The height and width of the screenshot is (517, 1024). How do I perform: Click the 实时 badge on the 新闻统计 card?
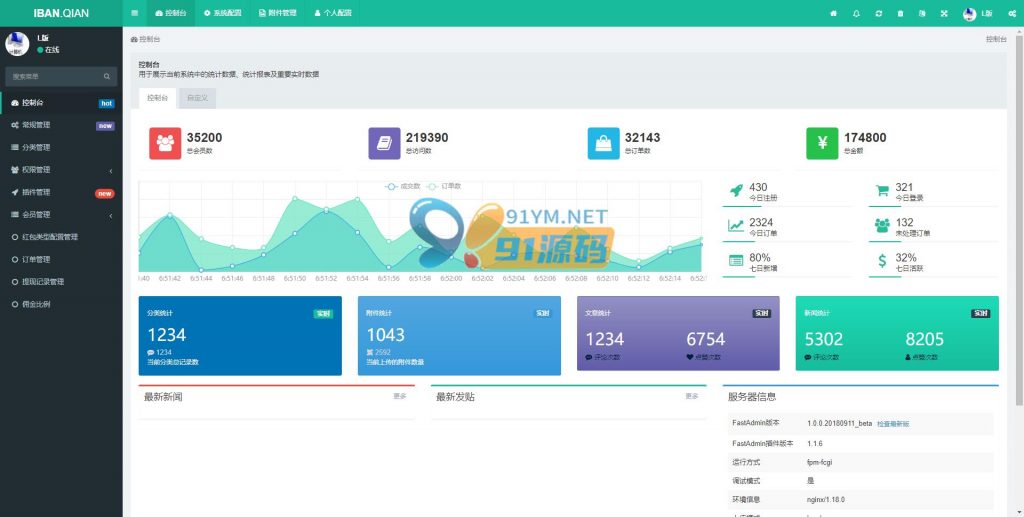(x=980, y=314)
